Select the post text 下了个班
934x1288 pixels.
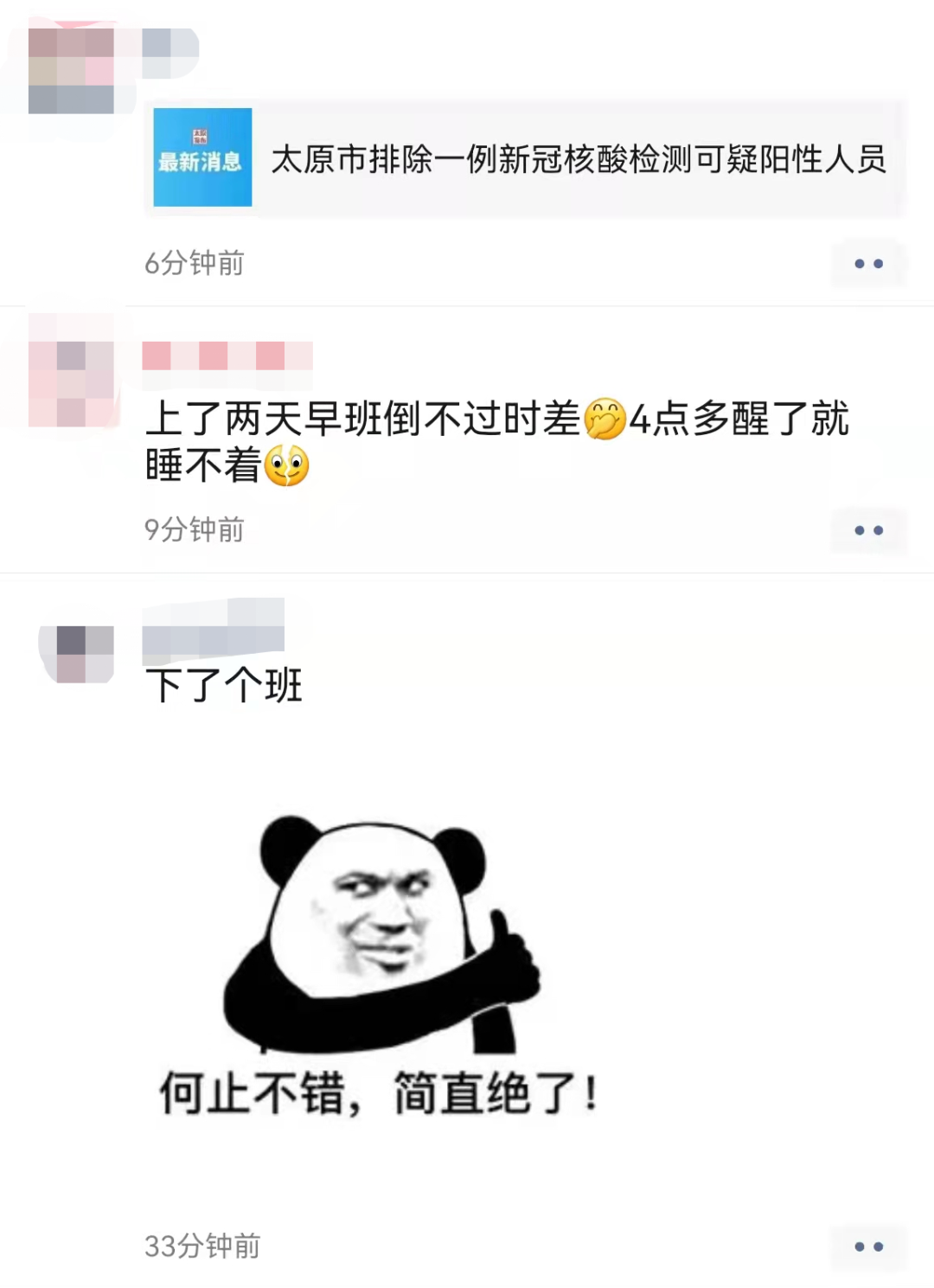pos(224,686)
